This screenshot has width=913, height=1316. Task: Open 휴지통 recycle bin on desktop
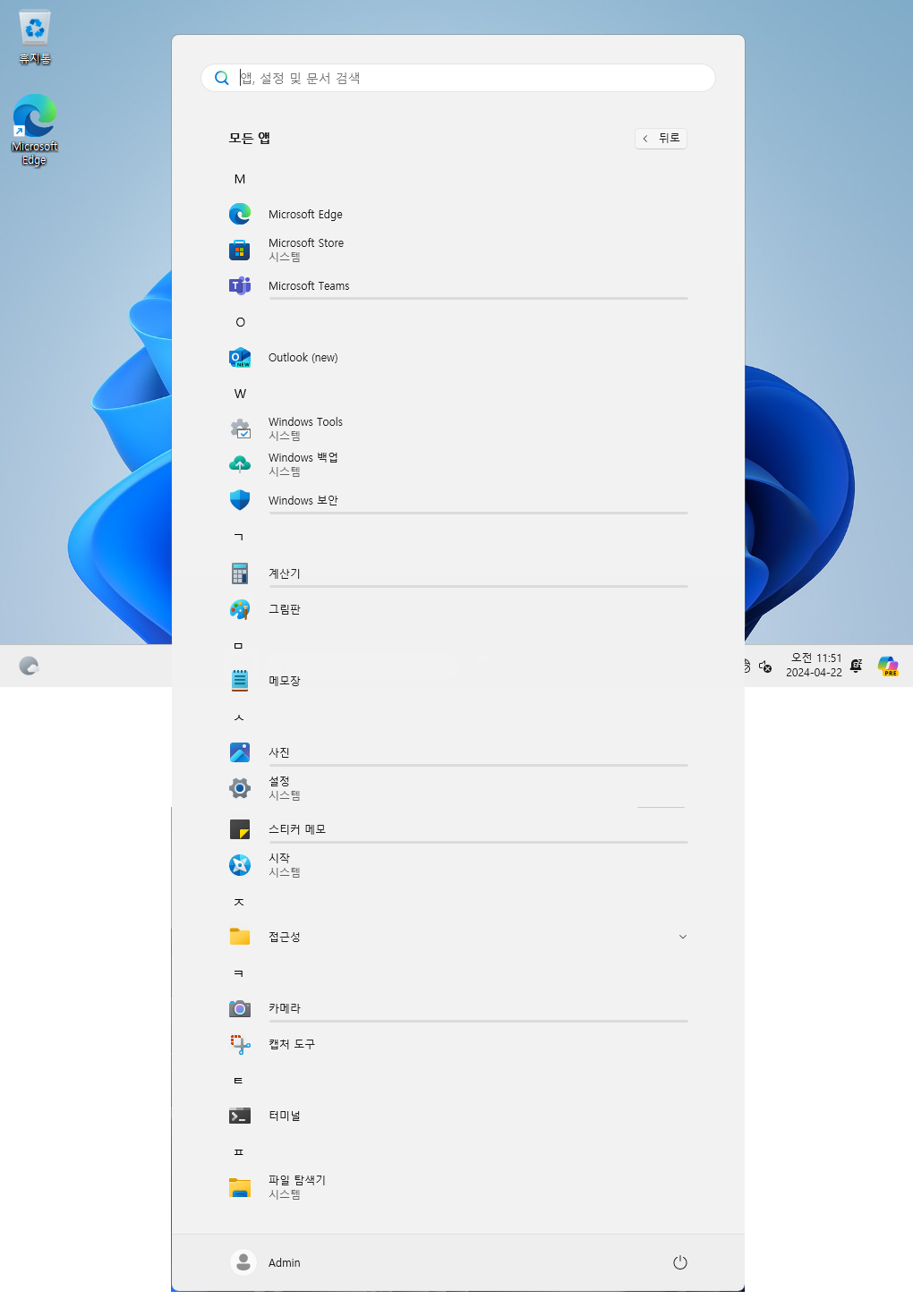pyautogui.click(x=35, y=37)
